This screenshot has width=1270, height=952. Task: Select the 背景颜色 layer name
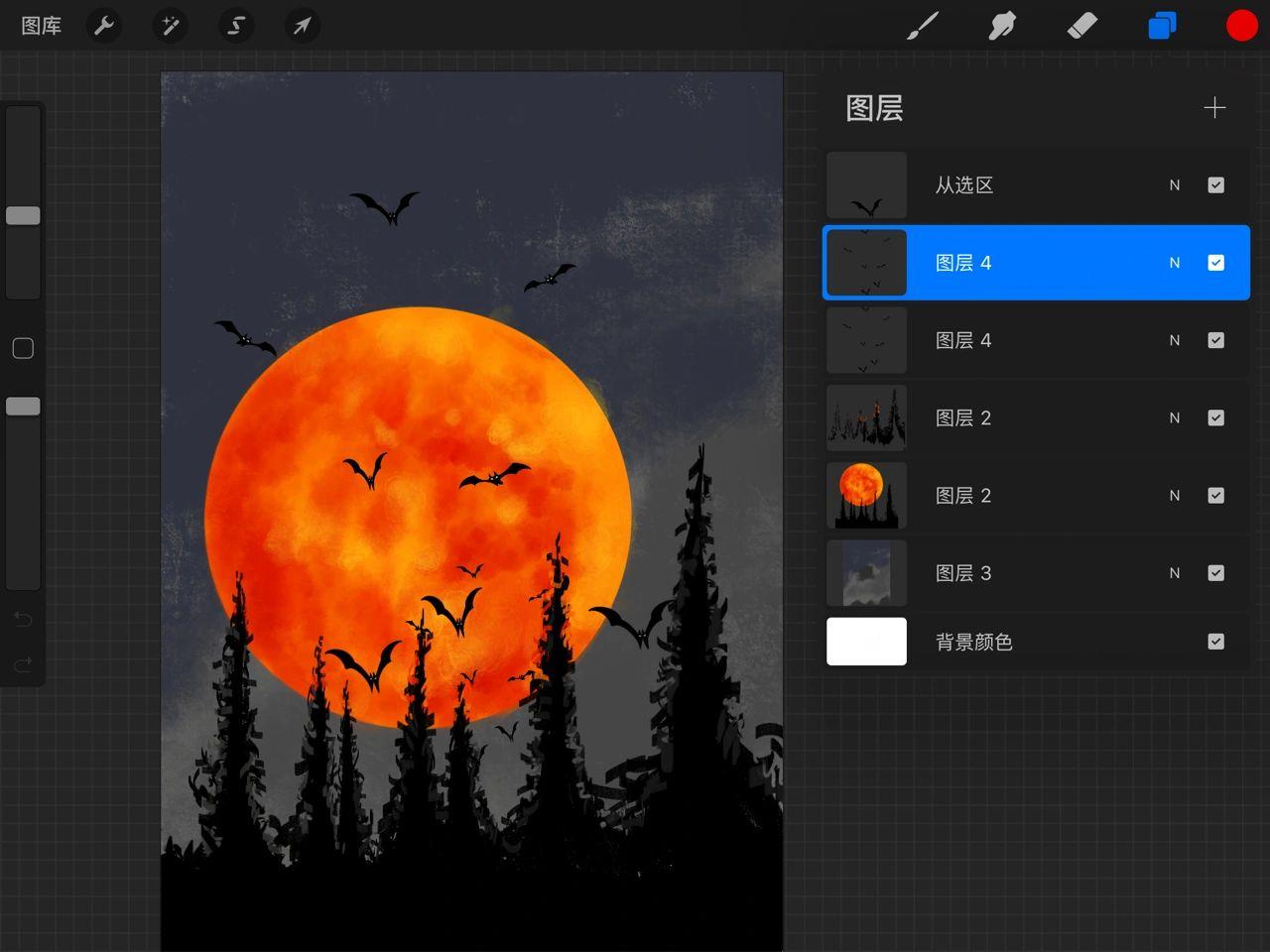(x=973, y=642)
